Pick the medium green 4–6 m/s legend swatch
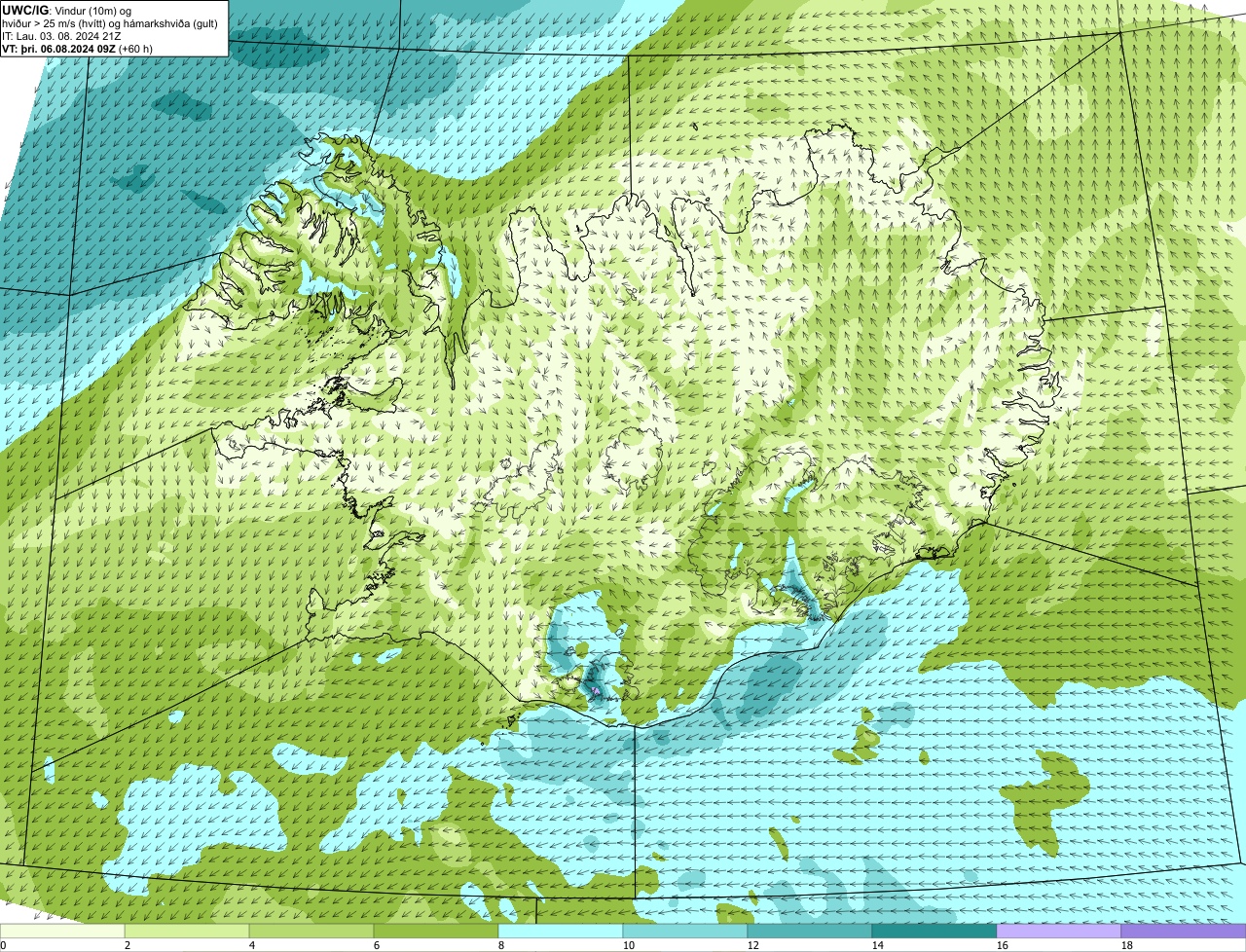Screen dimensions: 1246x952 [311, 932]
